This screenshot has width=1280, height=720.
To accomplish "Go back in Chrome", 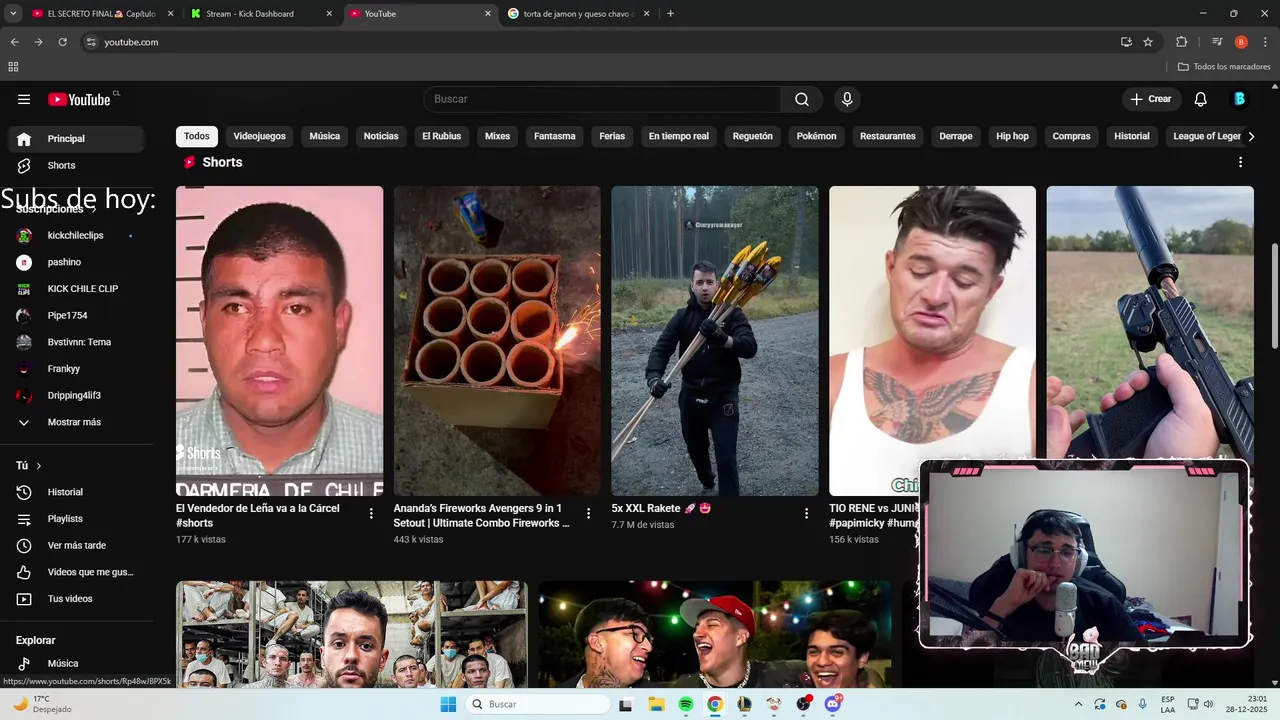I will pos(14,42).
